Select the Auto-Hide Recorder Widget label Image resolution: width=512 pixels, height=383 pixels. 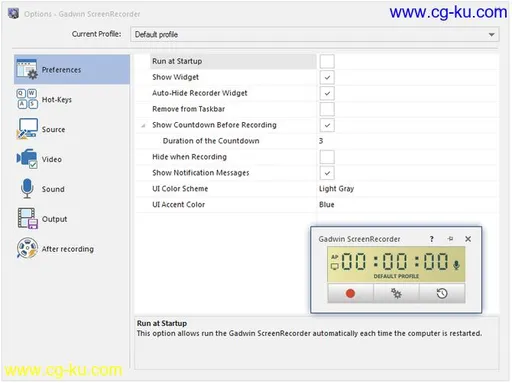point(200,93)
